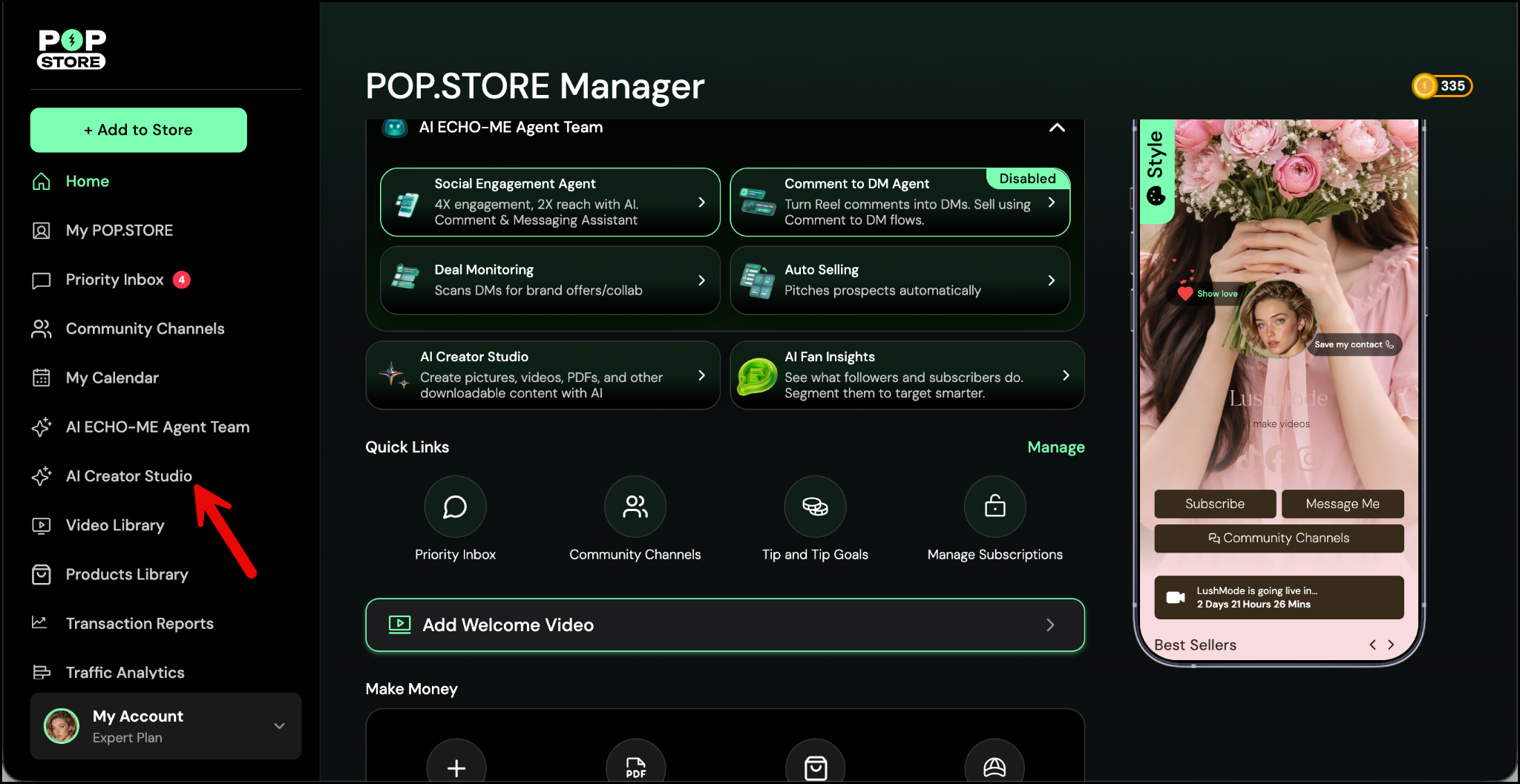
Task: Expand the My Account dropdown
Action: click(279, 726)
